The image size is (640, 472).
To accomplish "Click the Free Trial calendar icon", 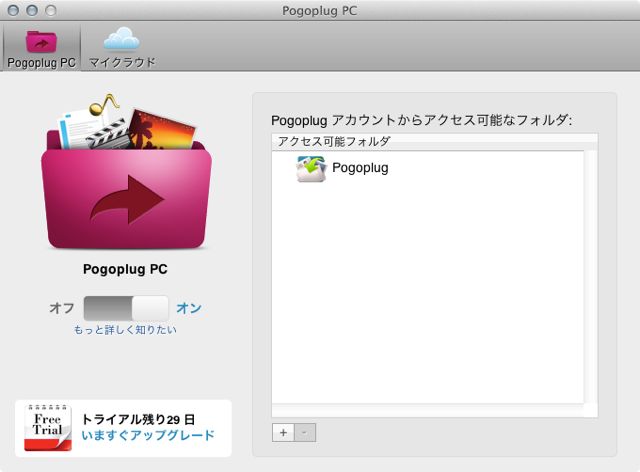I will [x=48, y=428].
